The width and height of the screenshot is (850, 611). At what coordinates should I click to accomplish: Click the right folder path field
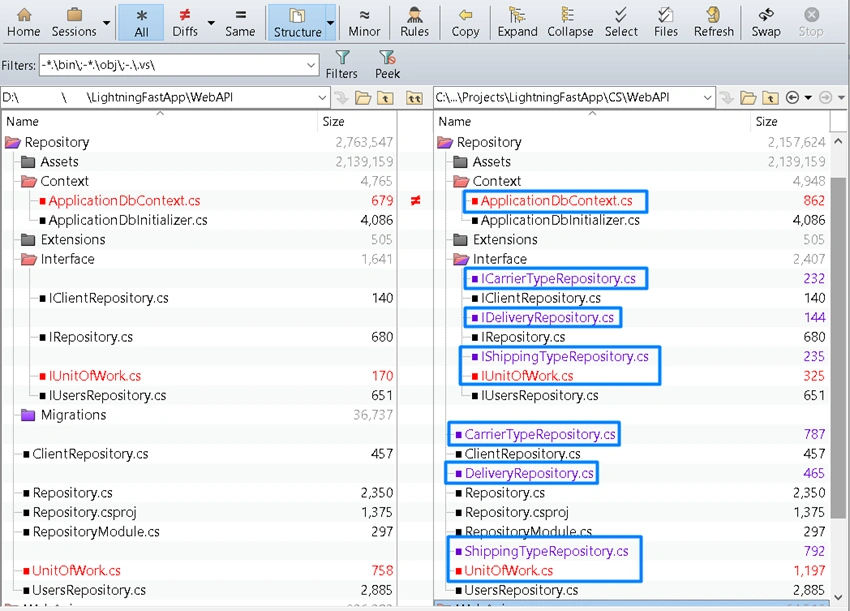pos(568,98)
